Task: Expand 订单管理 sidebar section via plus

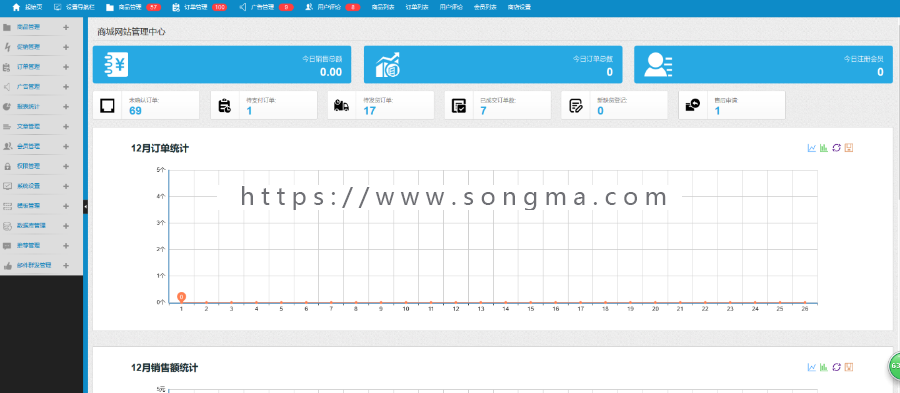Action: pyautogui.click(x=66, y=67)
